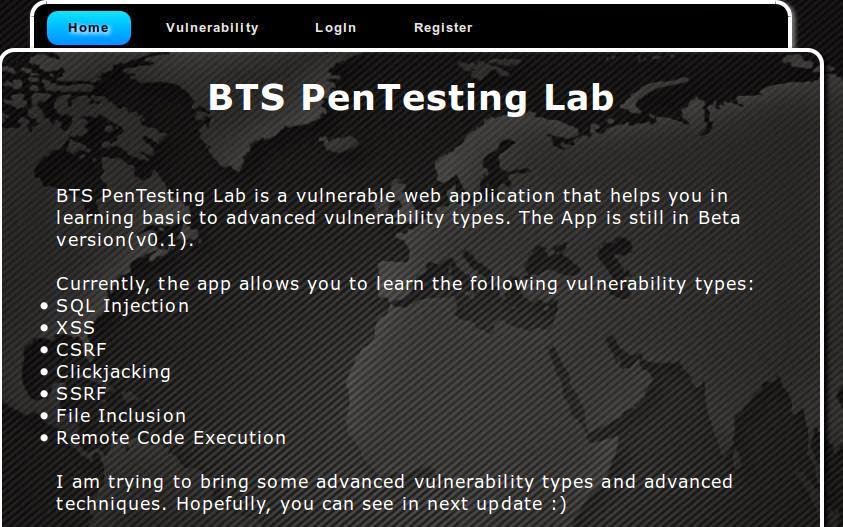Select the Remote Code Execution item

171,438
